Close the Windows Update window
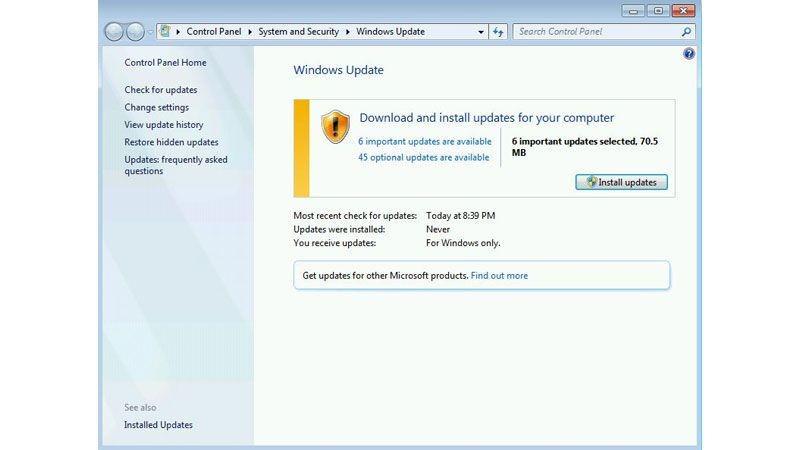 (x=683, y=11)
